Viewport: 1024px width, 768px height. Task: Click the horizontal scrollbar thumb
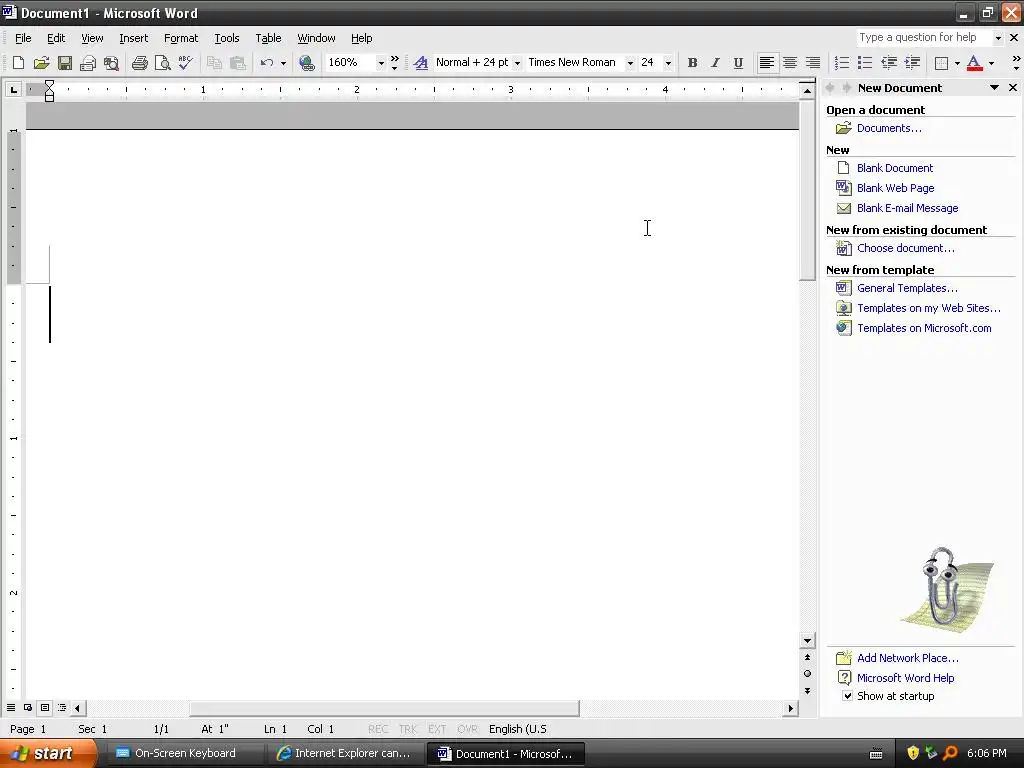click(384, 708)
